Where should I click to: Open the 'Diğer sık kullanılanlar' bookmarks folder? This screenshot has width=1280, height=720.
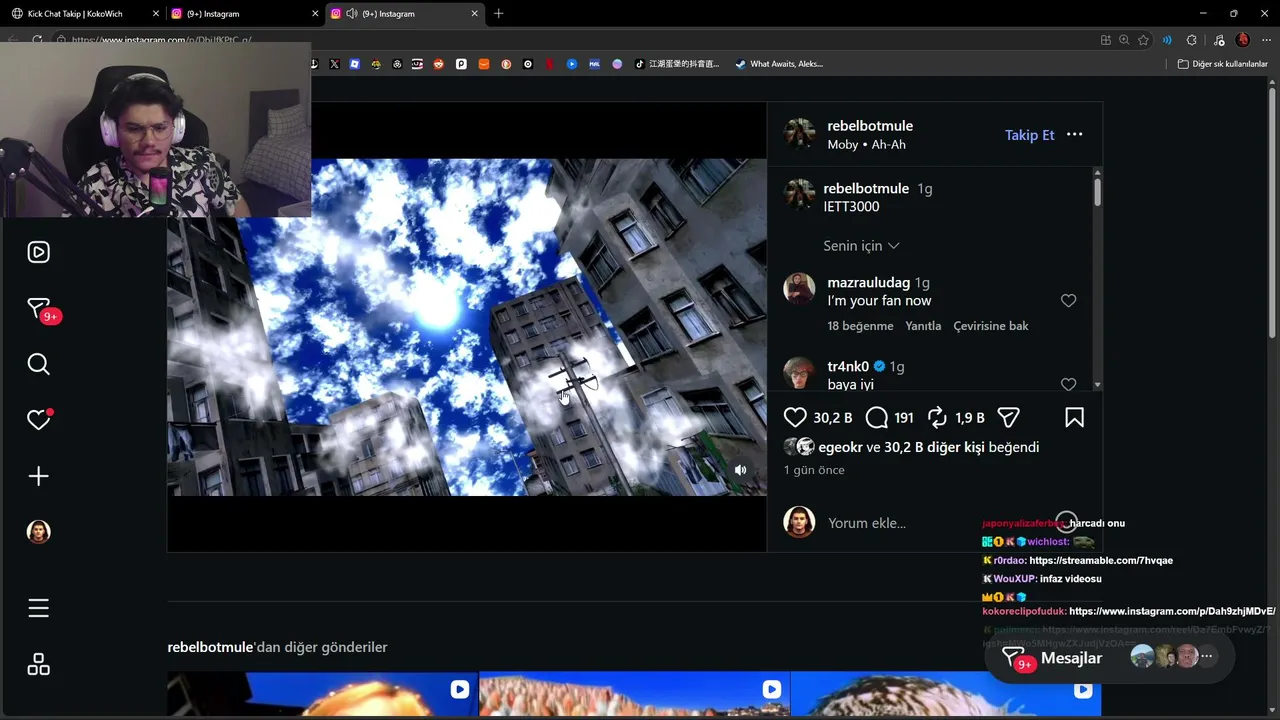pos(1222,64)
